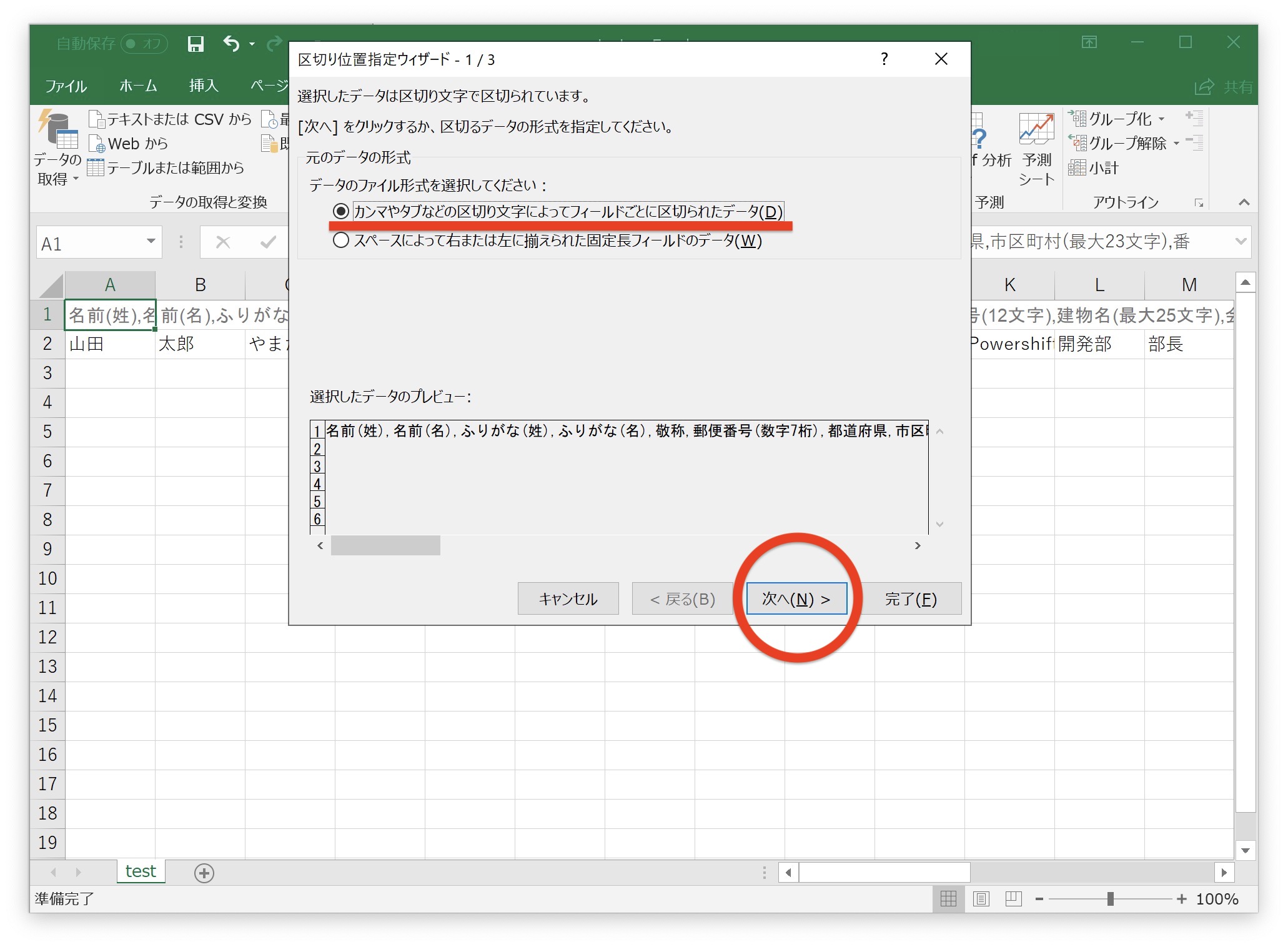
Task: Click the zoom slider handle
Action: click(x=1110, y=899)
